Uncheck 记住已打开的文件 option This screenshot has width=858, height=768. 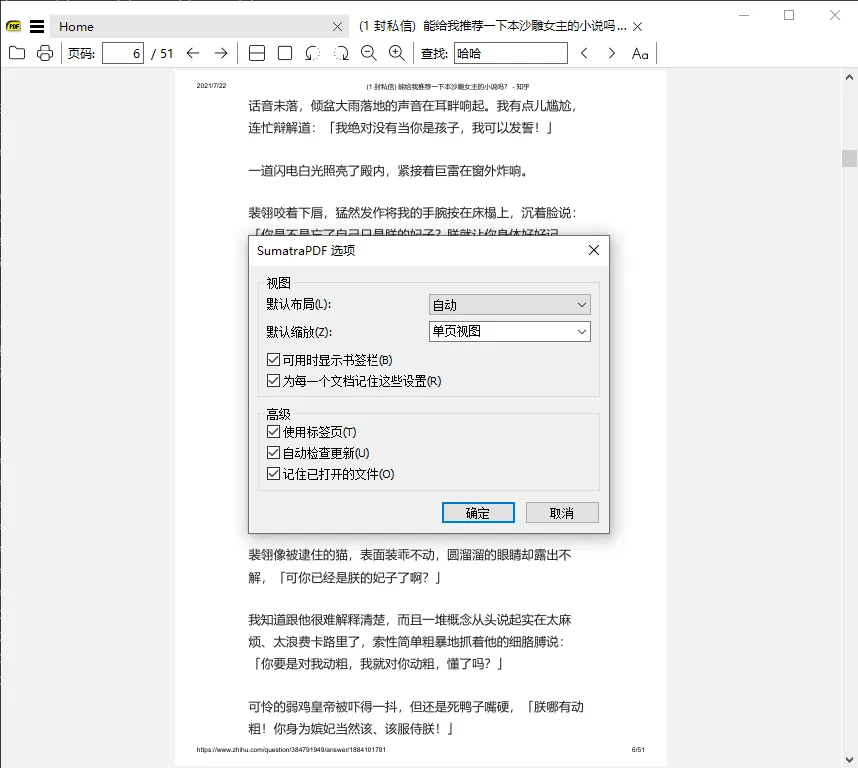point(273,473)
